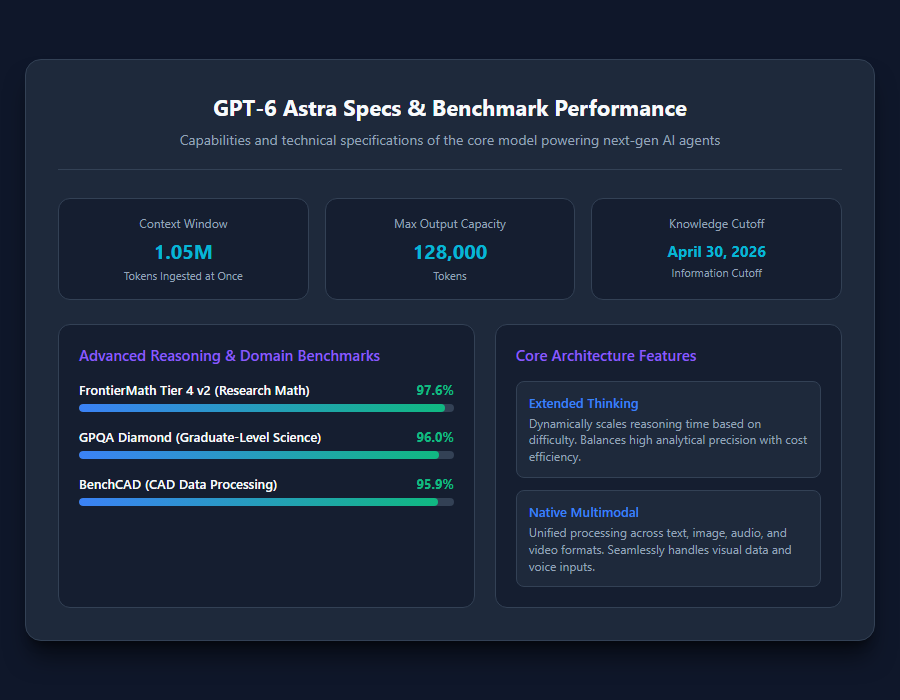
Task: Click the "FrontierMath Tier 4 v2 (Research Math)" label
Action: (195, 390)
